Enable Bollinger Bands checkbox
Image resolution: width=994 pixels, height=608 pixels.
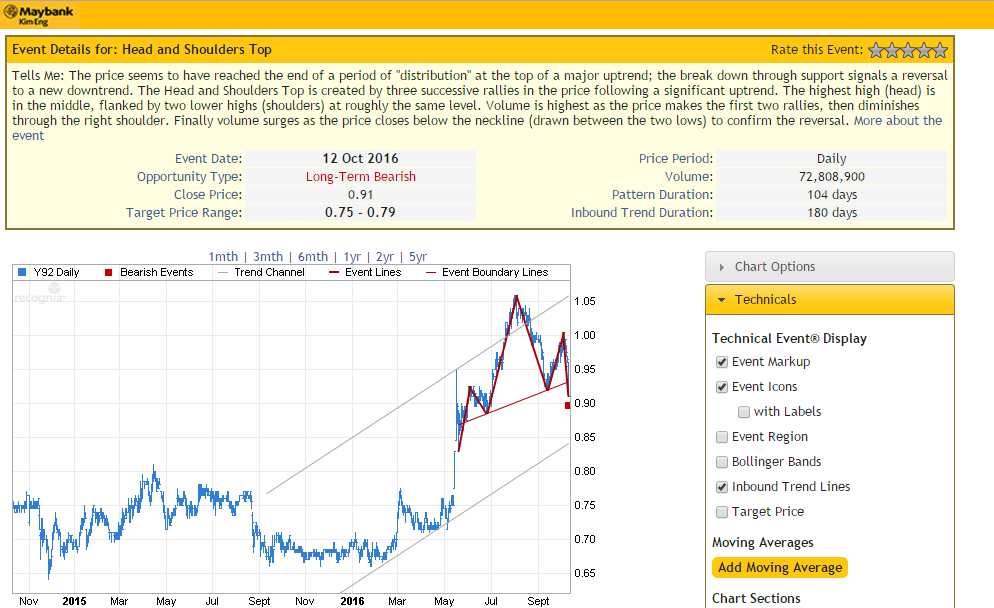coord(721,462)
